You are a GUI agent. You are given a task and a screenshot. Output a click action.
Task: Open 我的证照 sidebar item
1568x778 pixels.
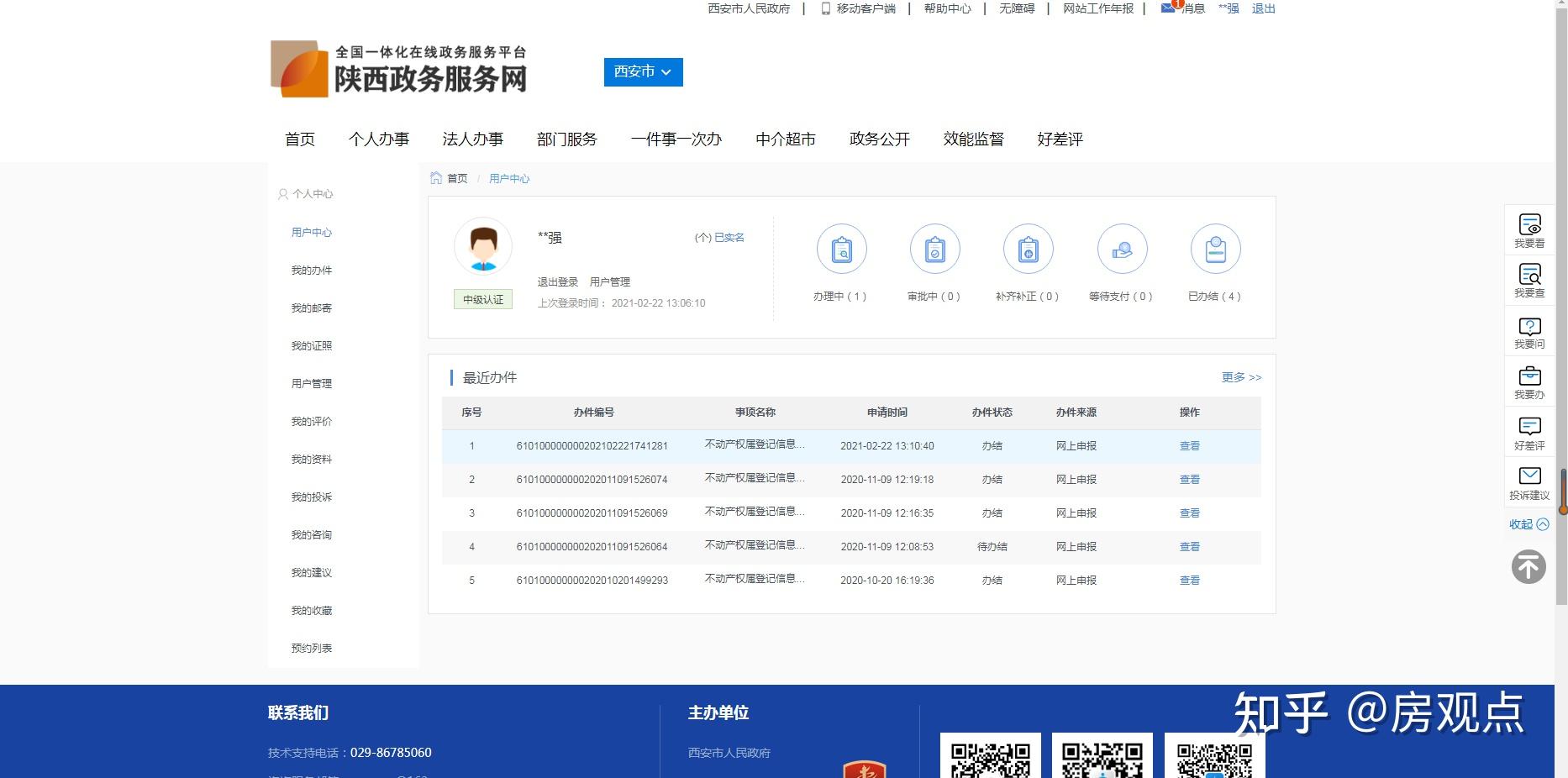tap(312, 346)
